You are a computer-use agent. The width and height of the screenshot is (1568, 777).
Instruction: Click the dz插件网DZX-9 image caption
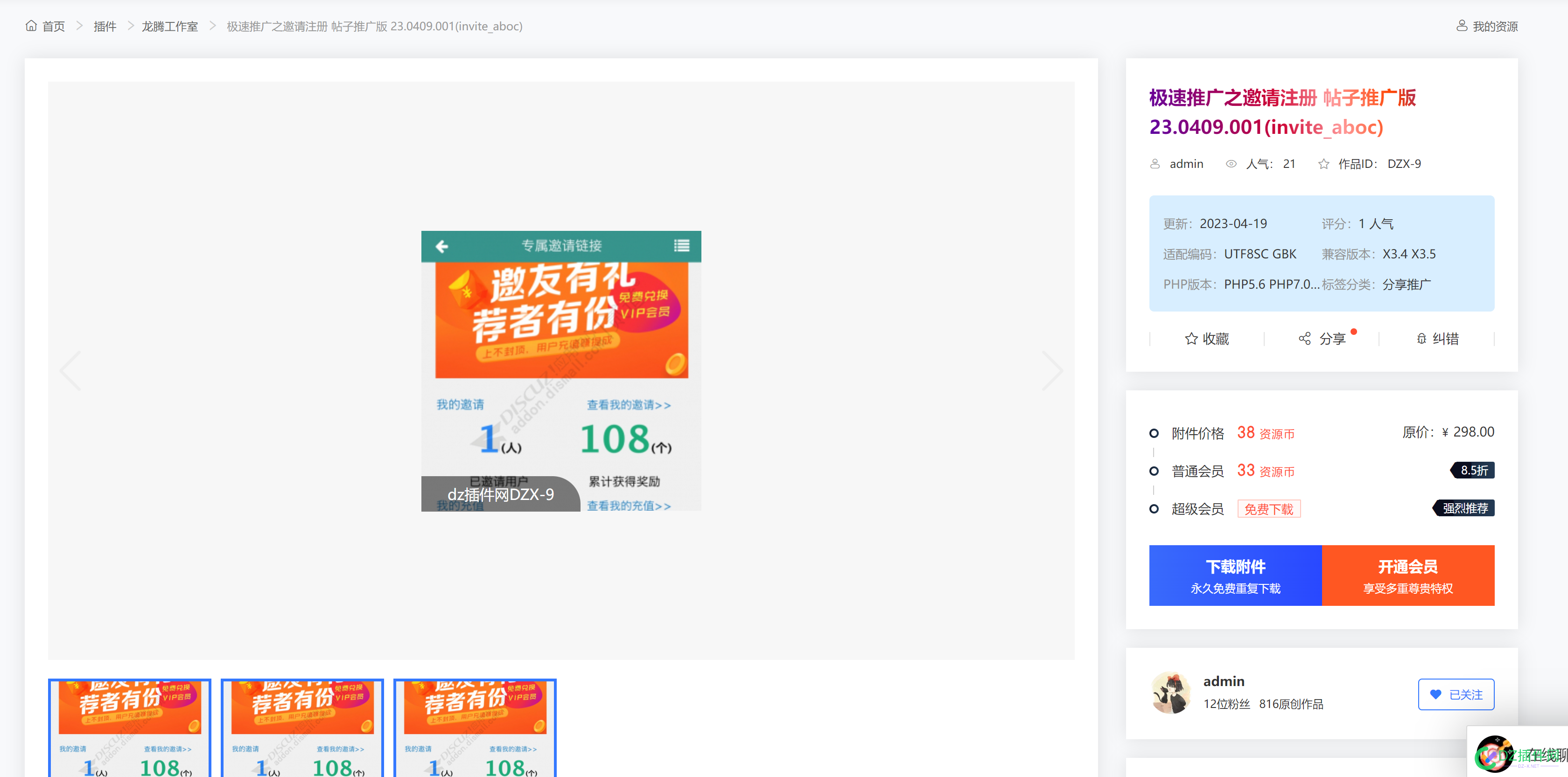[x=500, y=494]
